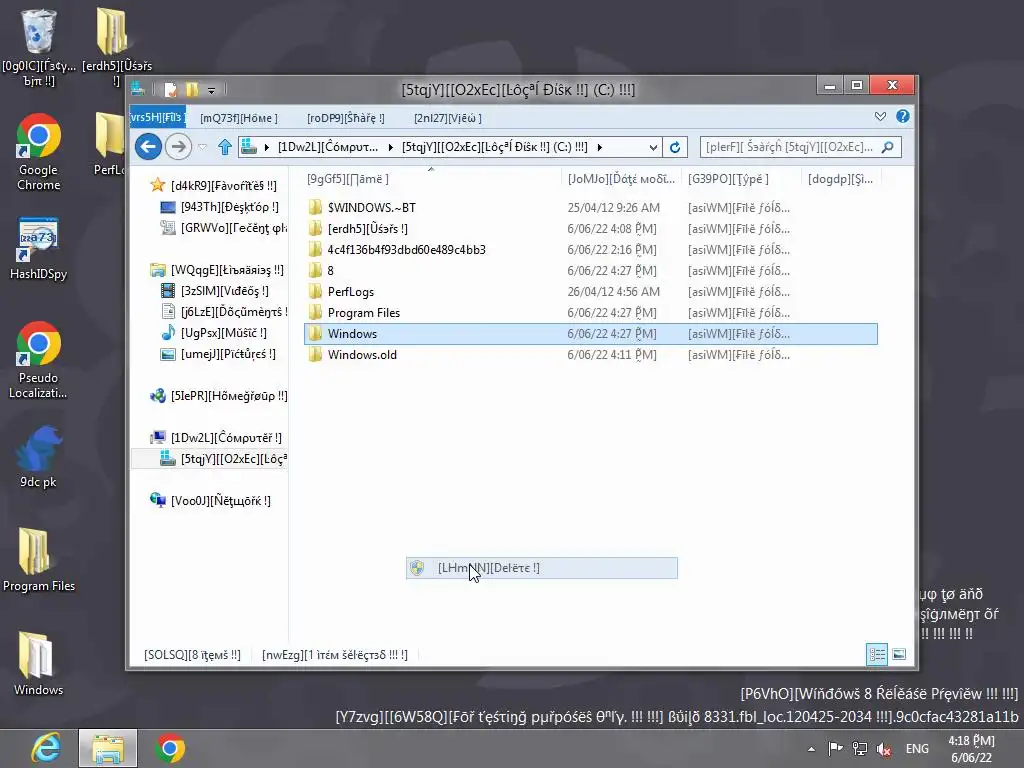Viewport: 1024px width, 768px height.
Task: Open address bar history dropdown
Action: click(652, 148)
